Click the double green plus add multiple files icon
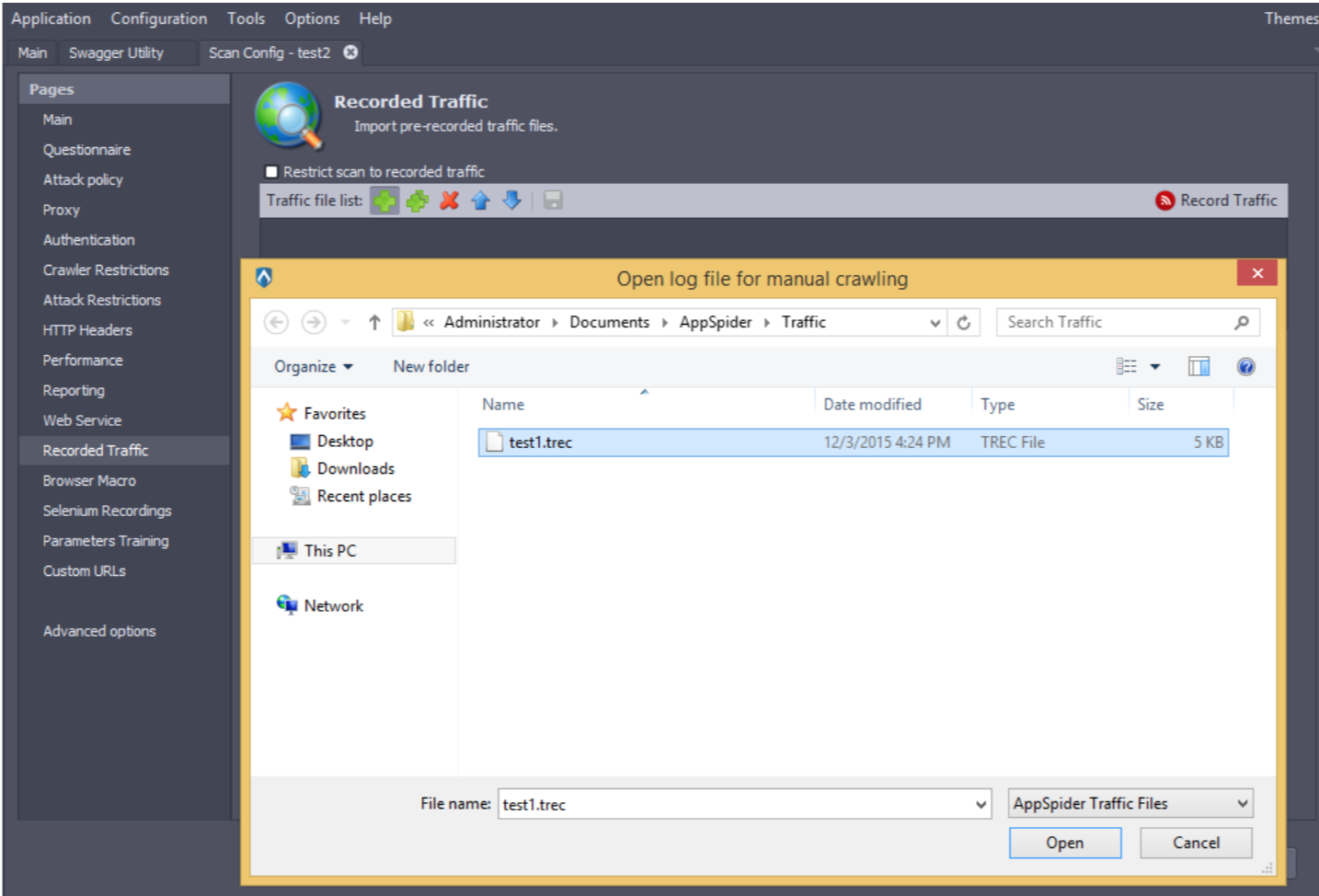This screenshot has height=896, width=1319. 417,201
